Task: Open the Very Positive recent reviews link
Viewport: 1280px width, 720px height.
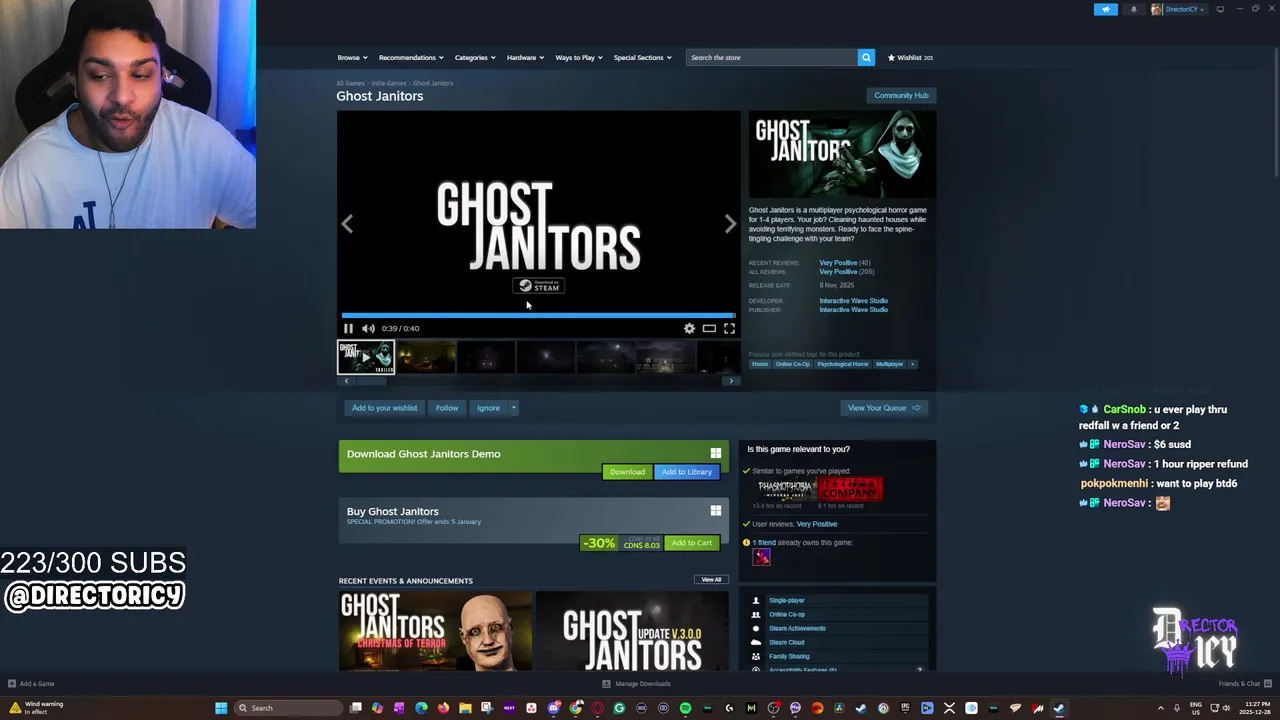Action: point(838,263)
